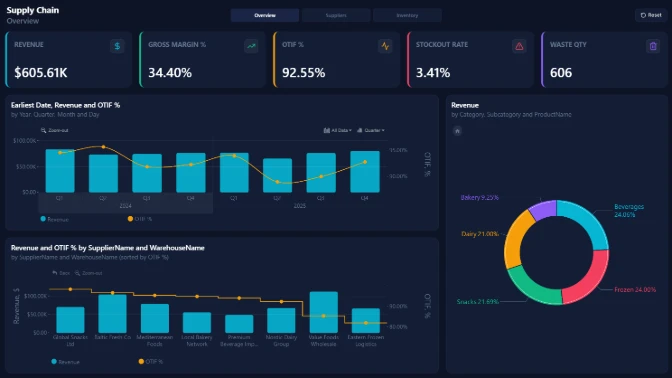
Task: Click the Q2 2025 OTIF line point
Action: pyautogui.click(x=277, y=182)
